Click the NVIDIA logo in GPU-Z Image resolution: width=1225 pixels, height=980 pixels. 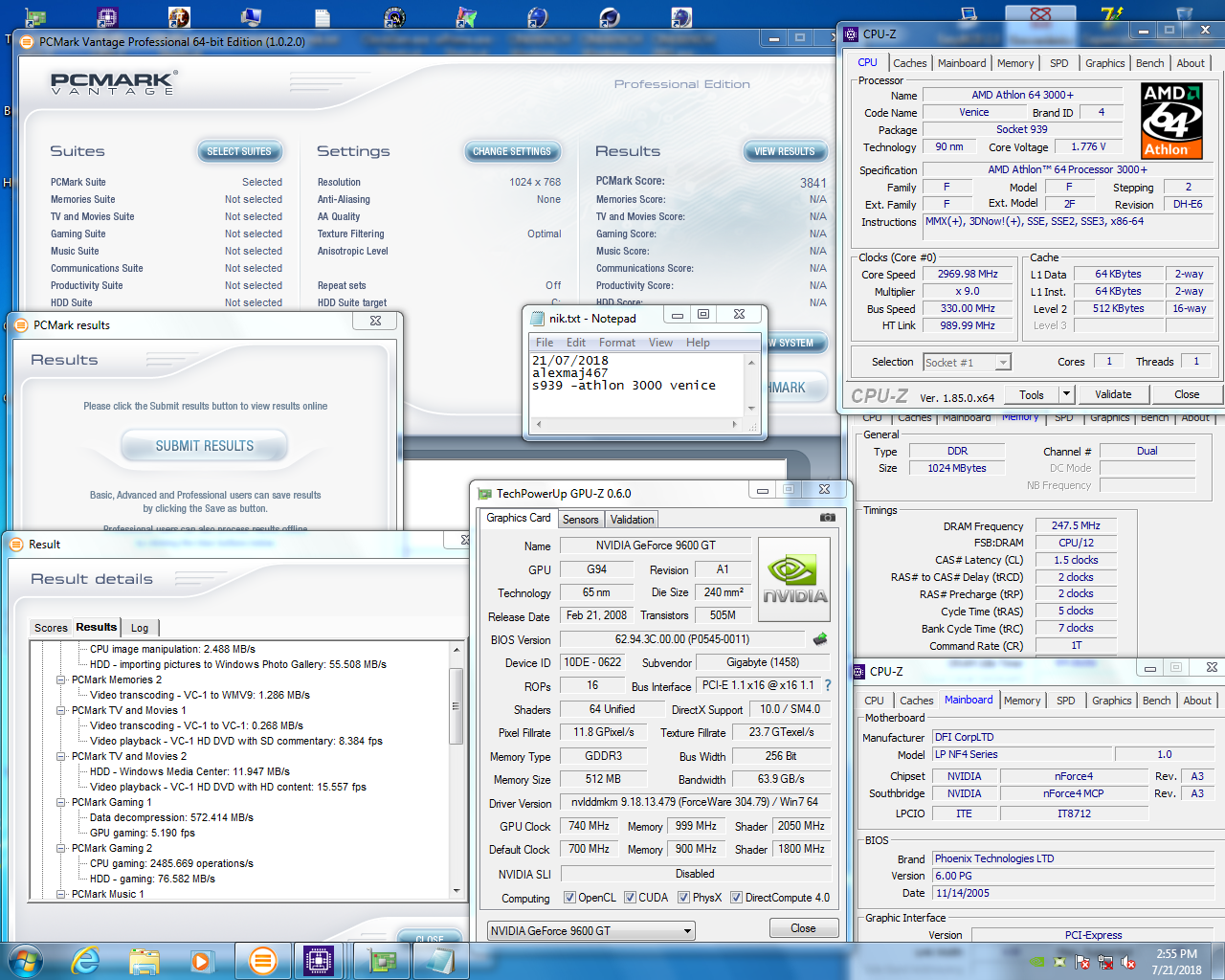(794, 578)
